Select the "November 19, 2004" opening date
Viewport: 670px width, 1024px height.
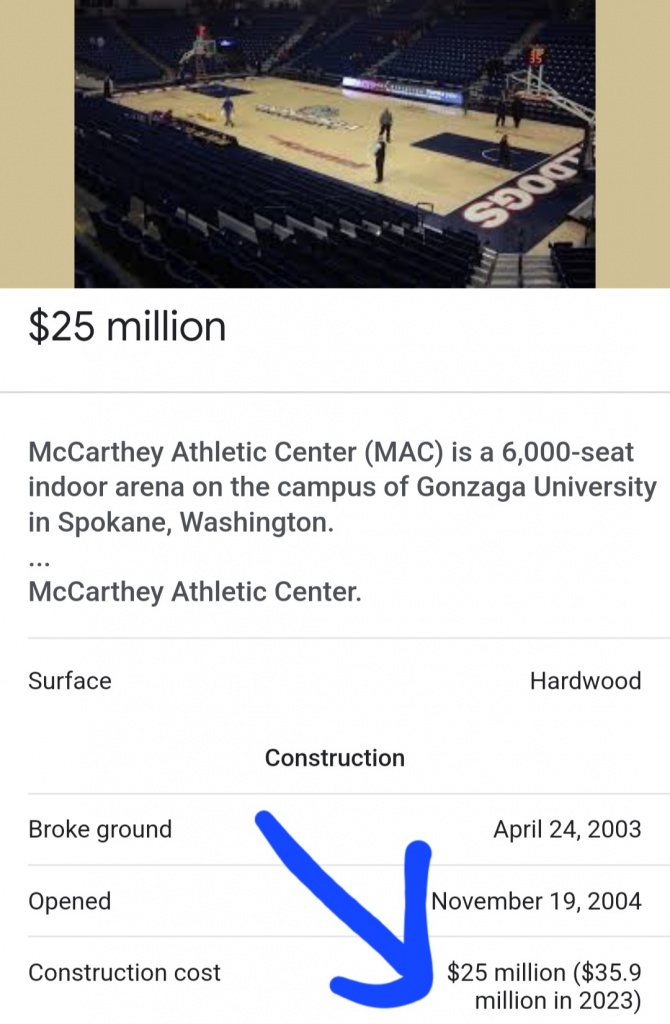pyautogui.click(x=537, y=901)
